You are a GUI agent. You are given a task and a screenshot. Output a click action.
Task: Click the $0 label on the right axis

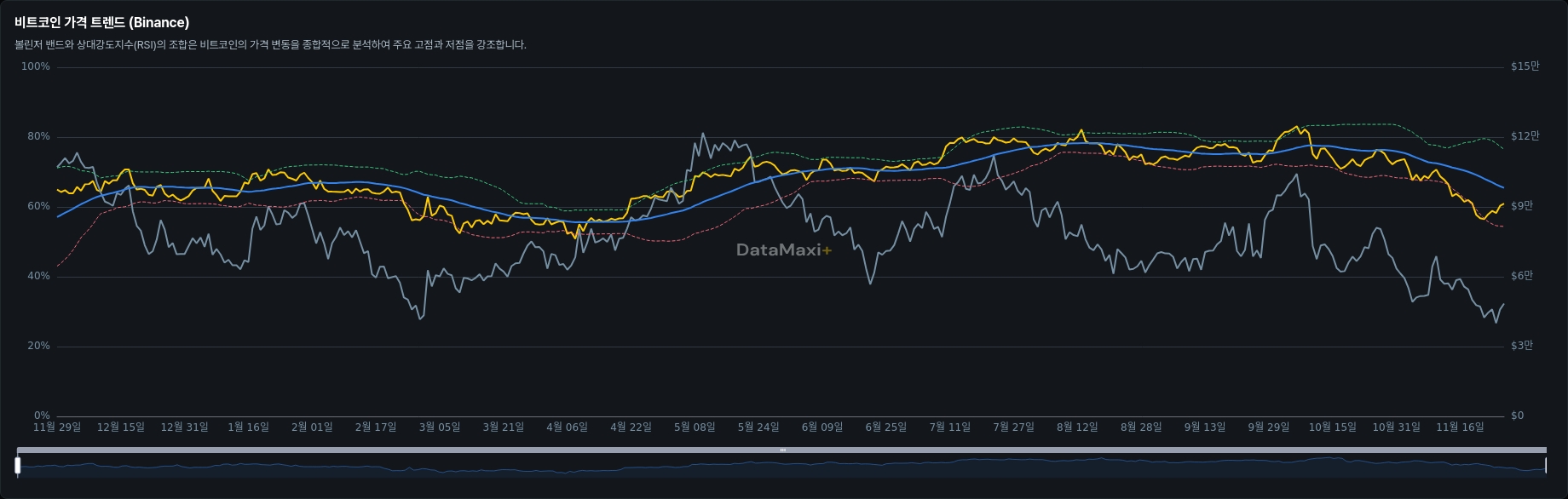[1517, 416]
